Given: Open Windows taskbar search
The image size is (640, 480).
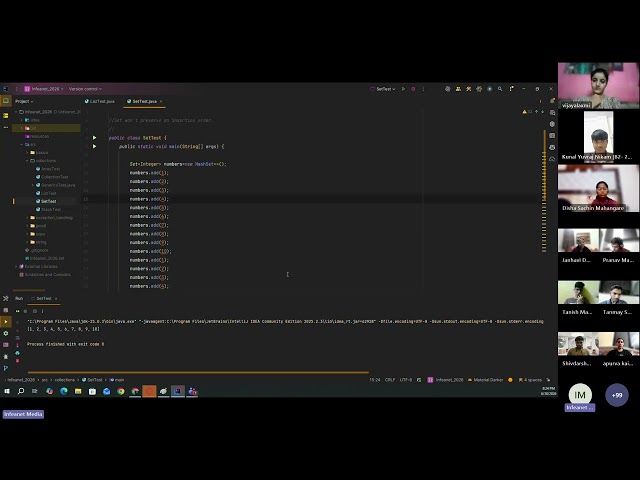Looking at the screenshot, I should (x=21, y=391).
